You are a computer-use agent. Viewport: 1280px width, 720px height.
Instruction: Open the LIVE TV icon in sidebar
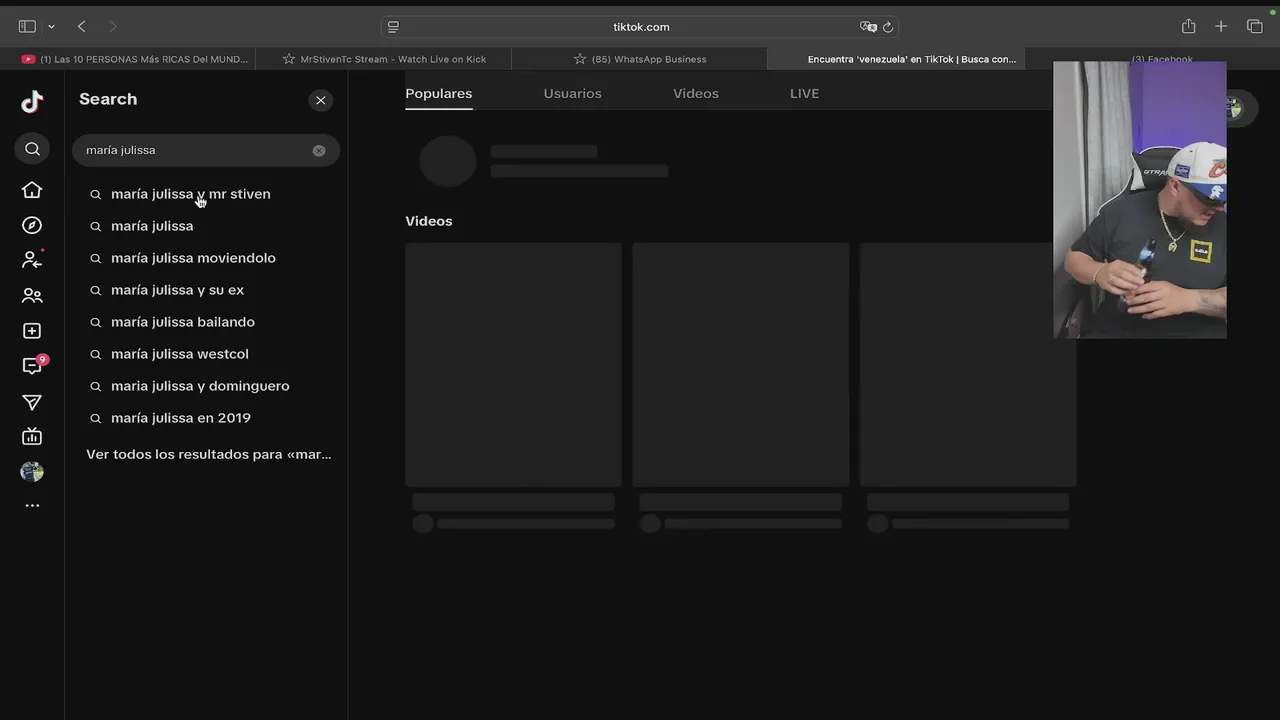pos(32,436)
